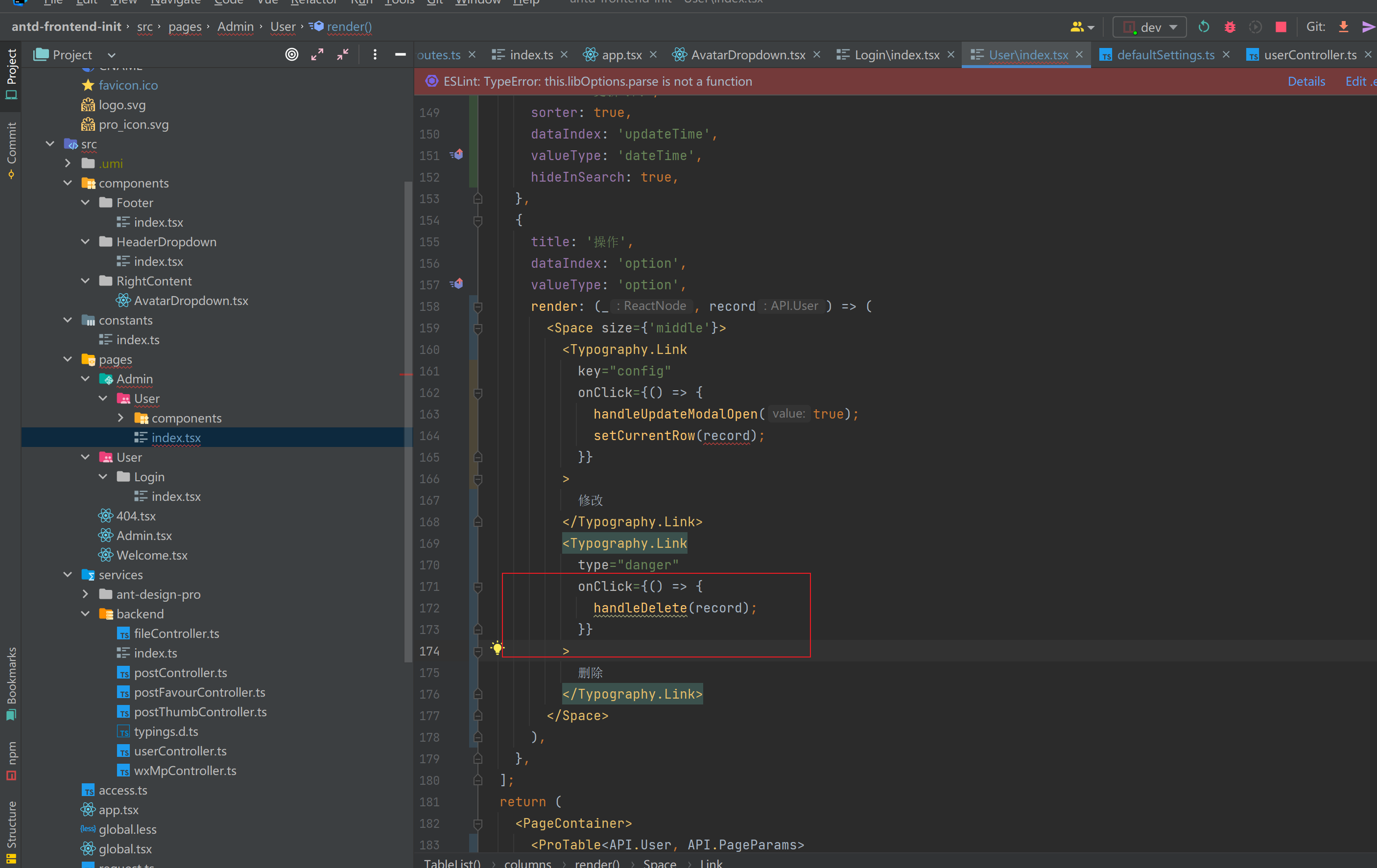Collapse the backend folder

pyautogui.click(x=86, y=613)
